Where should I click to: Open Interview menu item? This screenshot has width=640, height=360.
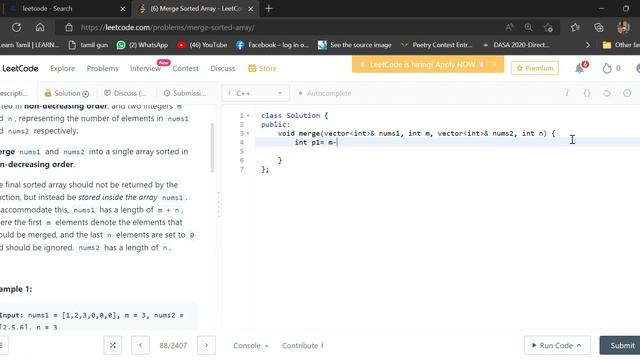coord(145,68)
